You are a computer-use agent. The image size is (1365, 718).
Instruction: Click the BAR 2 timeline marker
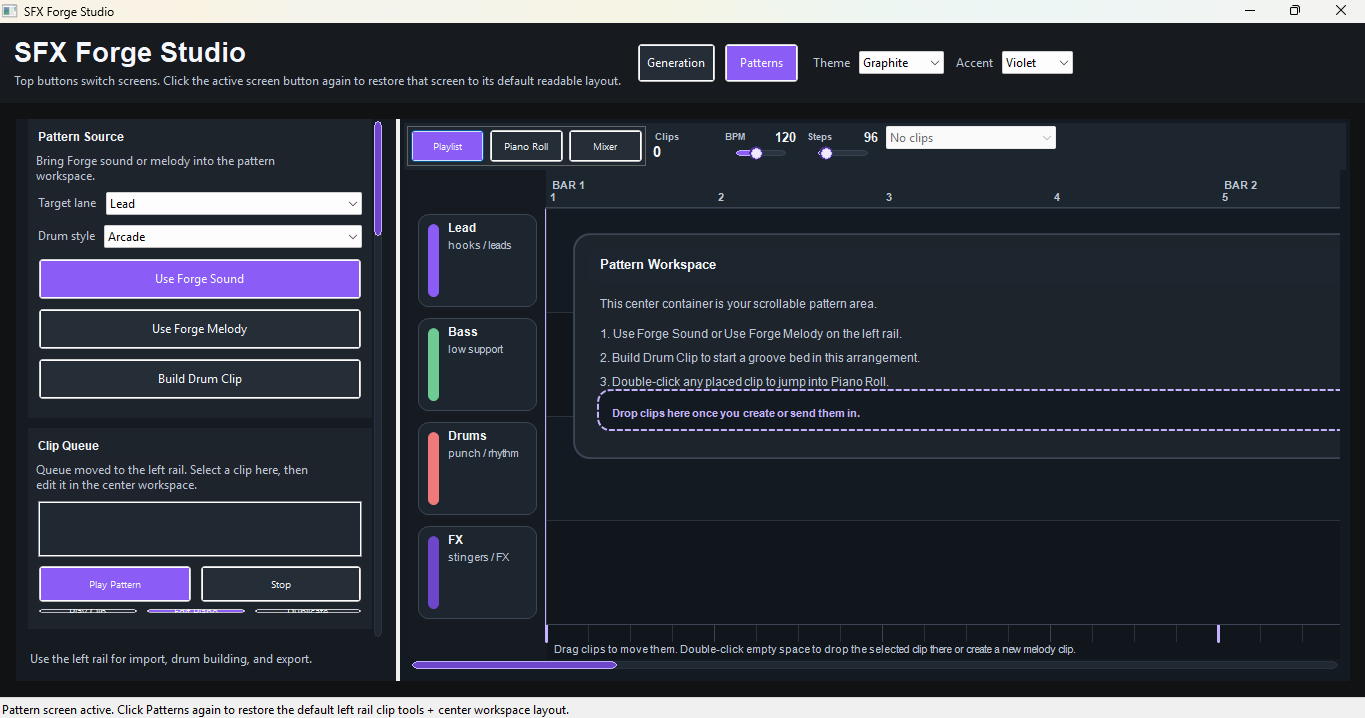click(x=1241, y=185)
